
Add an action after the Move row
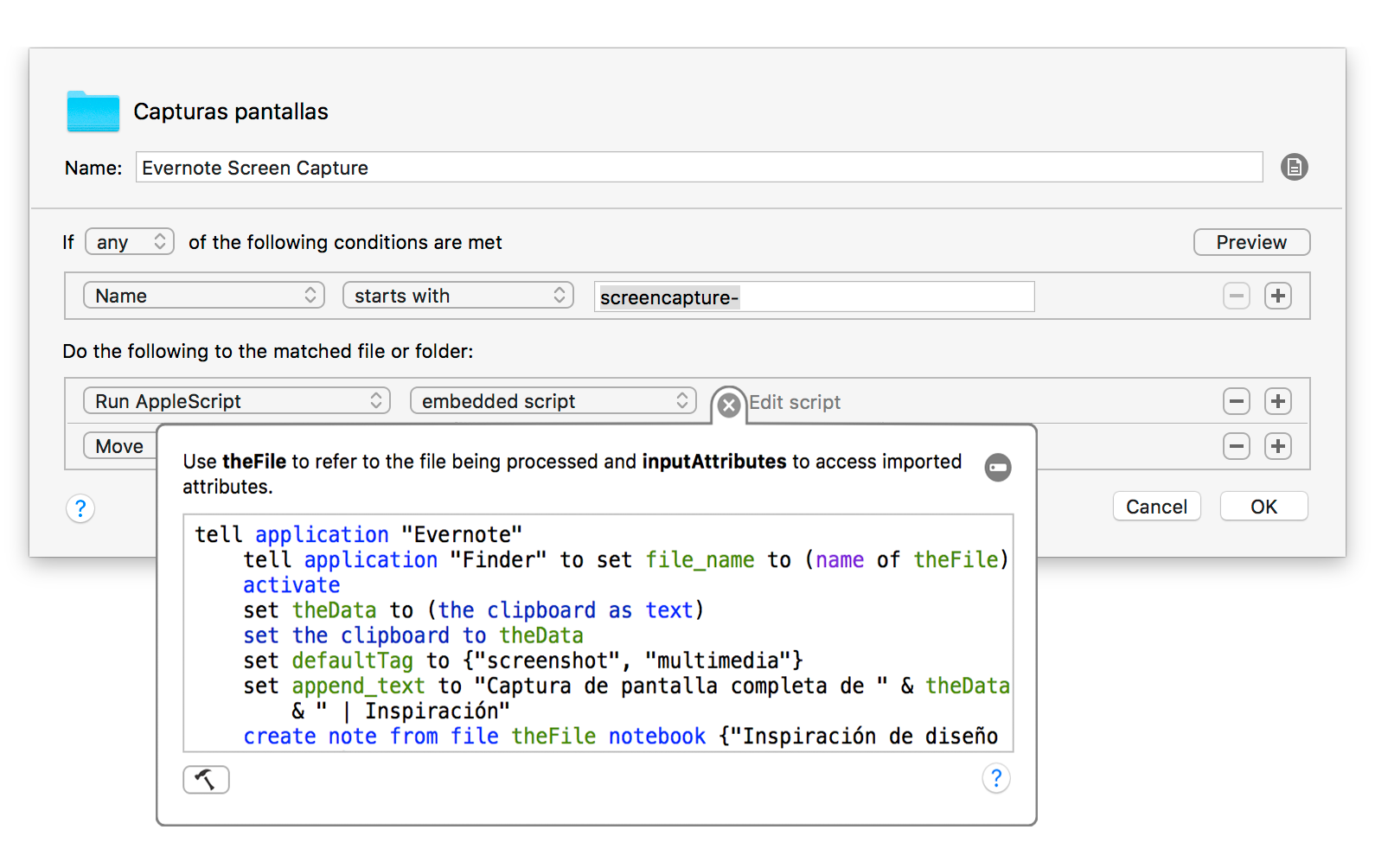tap(1278, 446)
